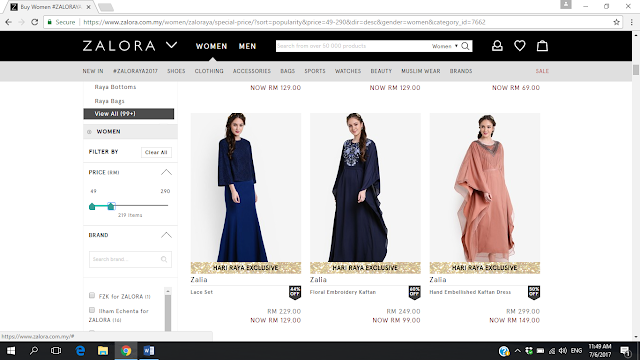Open the NEW IN menu
640x360 pixels.
[x=93, y=71]
